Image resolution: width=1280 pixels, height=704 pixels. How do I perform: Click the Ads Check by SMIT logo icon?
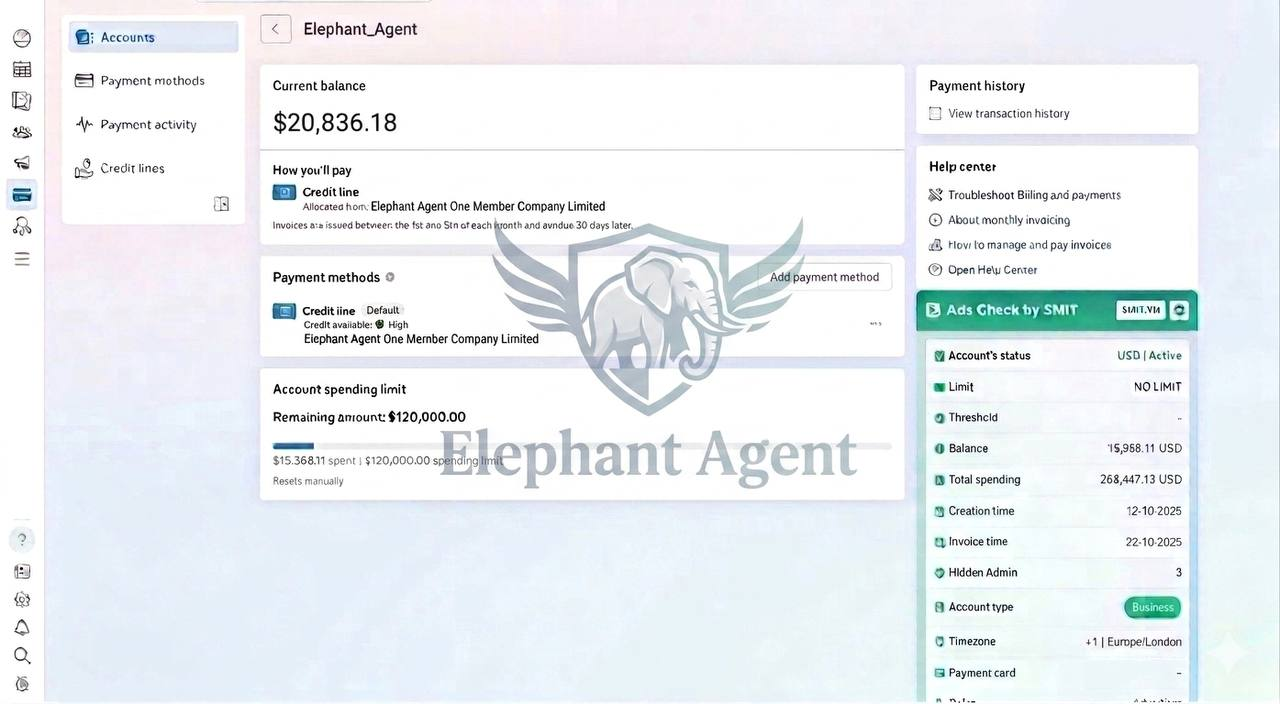coord(933,310)
